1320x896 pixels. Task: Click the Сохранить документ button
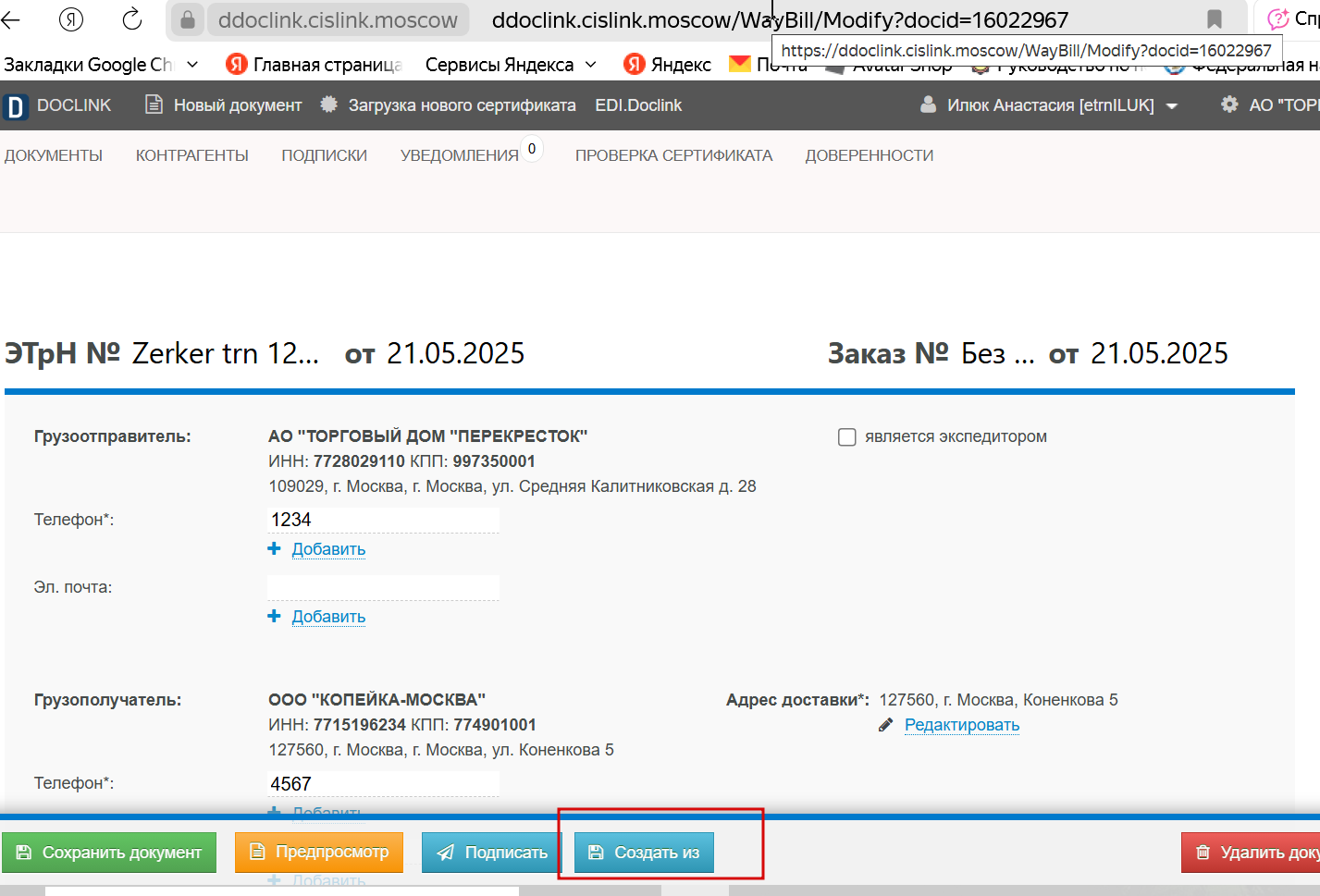click(109, 853)
